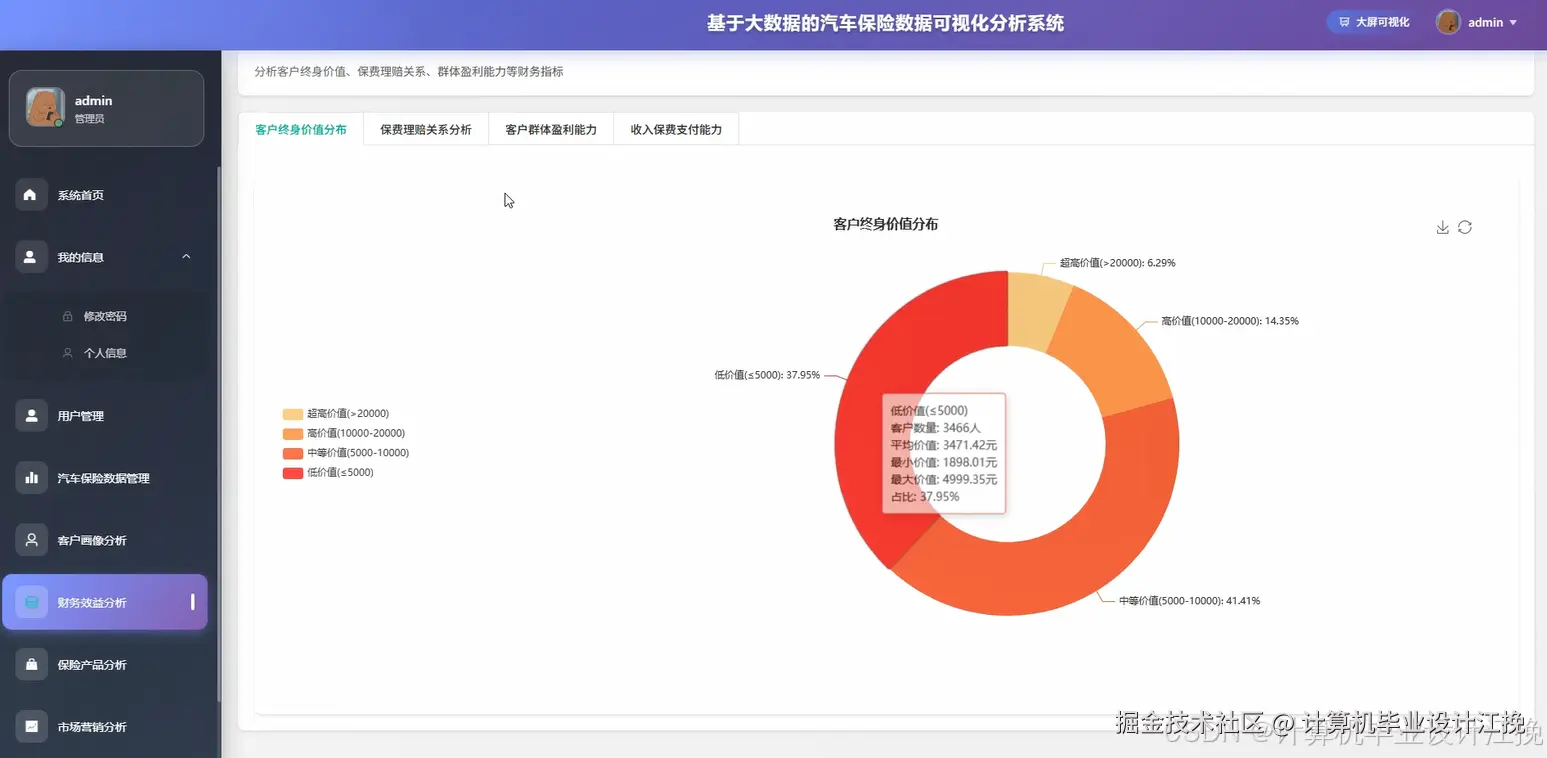Click the chart icon beside 市场营销分析
The image size is (1547, 758).
point(31,726)
